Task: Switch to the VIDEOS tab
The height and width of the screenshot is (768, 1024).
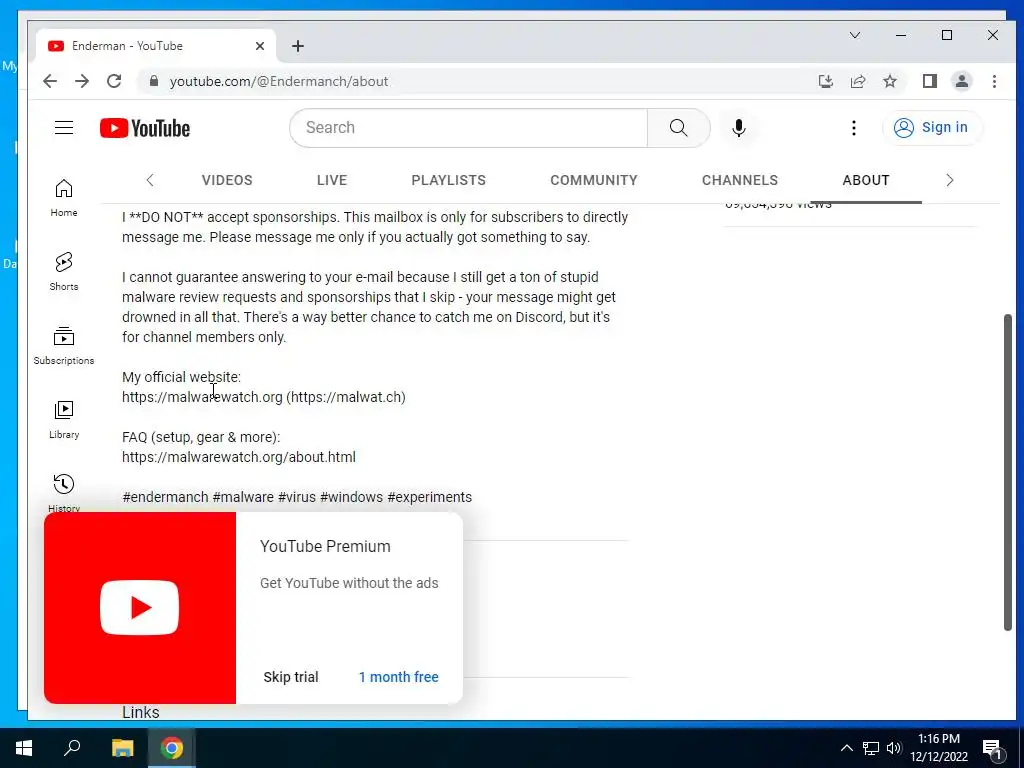Action: pyautogui.click(x=227, y=180)
